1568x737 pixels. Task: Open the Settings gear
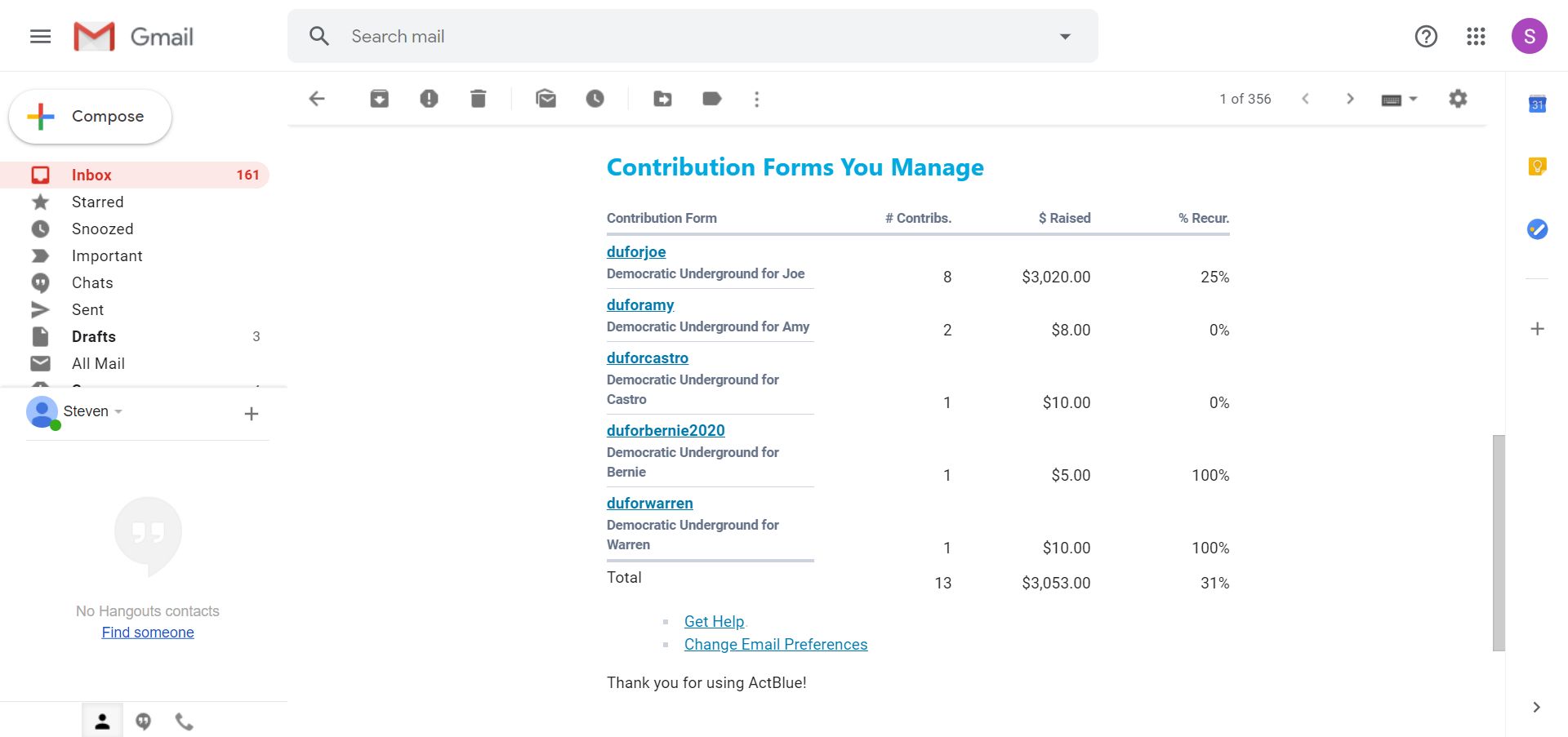click(1458, 99)
